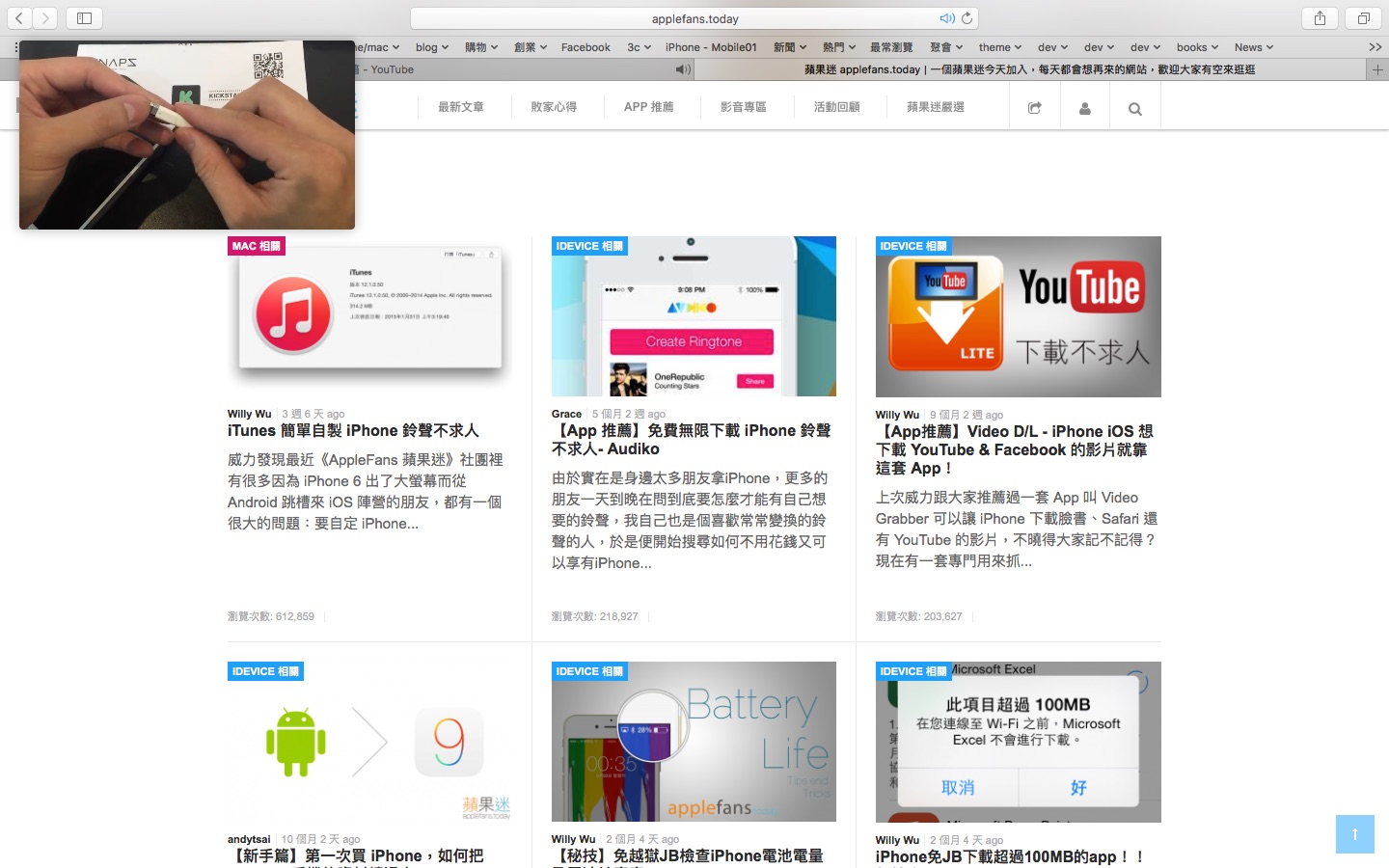Expand the 創業 bookmarks folder
Screen dimensions: 1389x868
pos(531,47)
